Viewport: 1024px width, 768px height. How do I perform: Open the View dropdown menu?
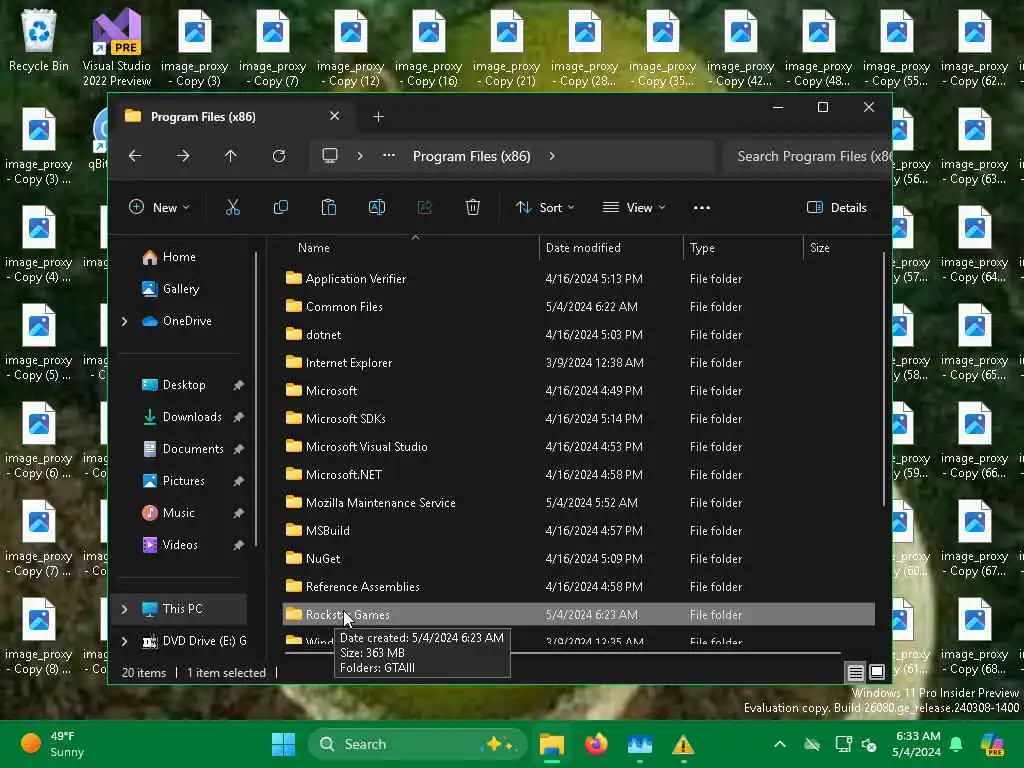pos(633,208)
